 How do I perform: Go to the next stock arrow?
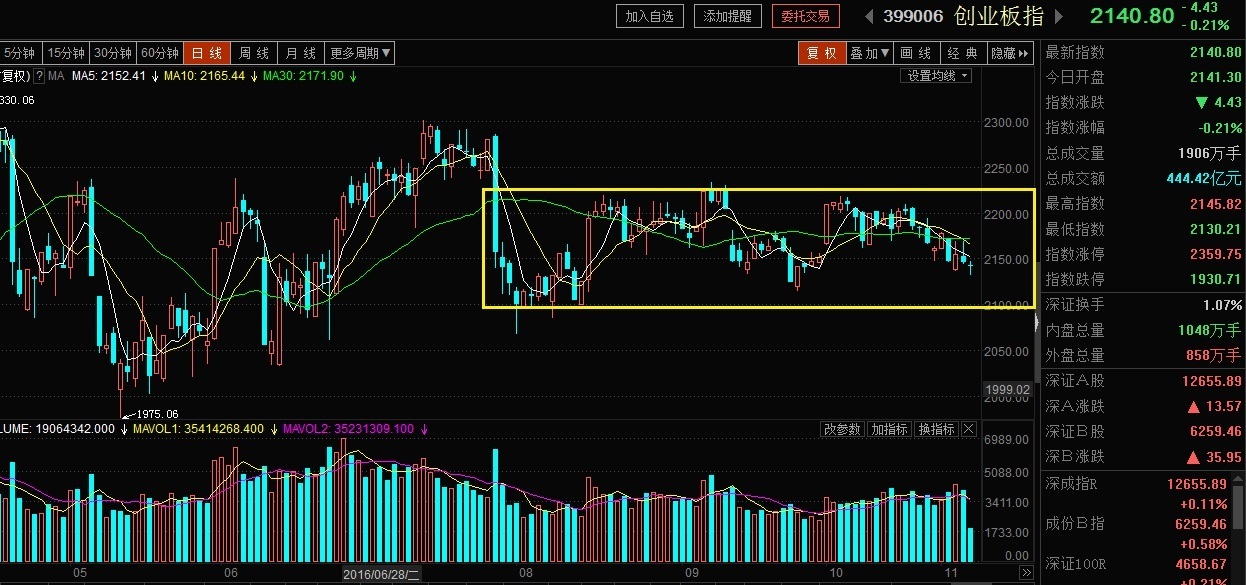(1061, 16)
